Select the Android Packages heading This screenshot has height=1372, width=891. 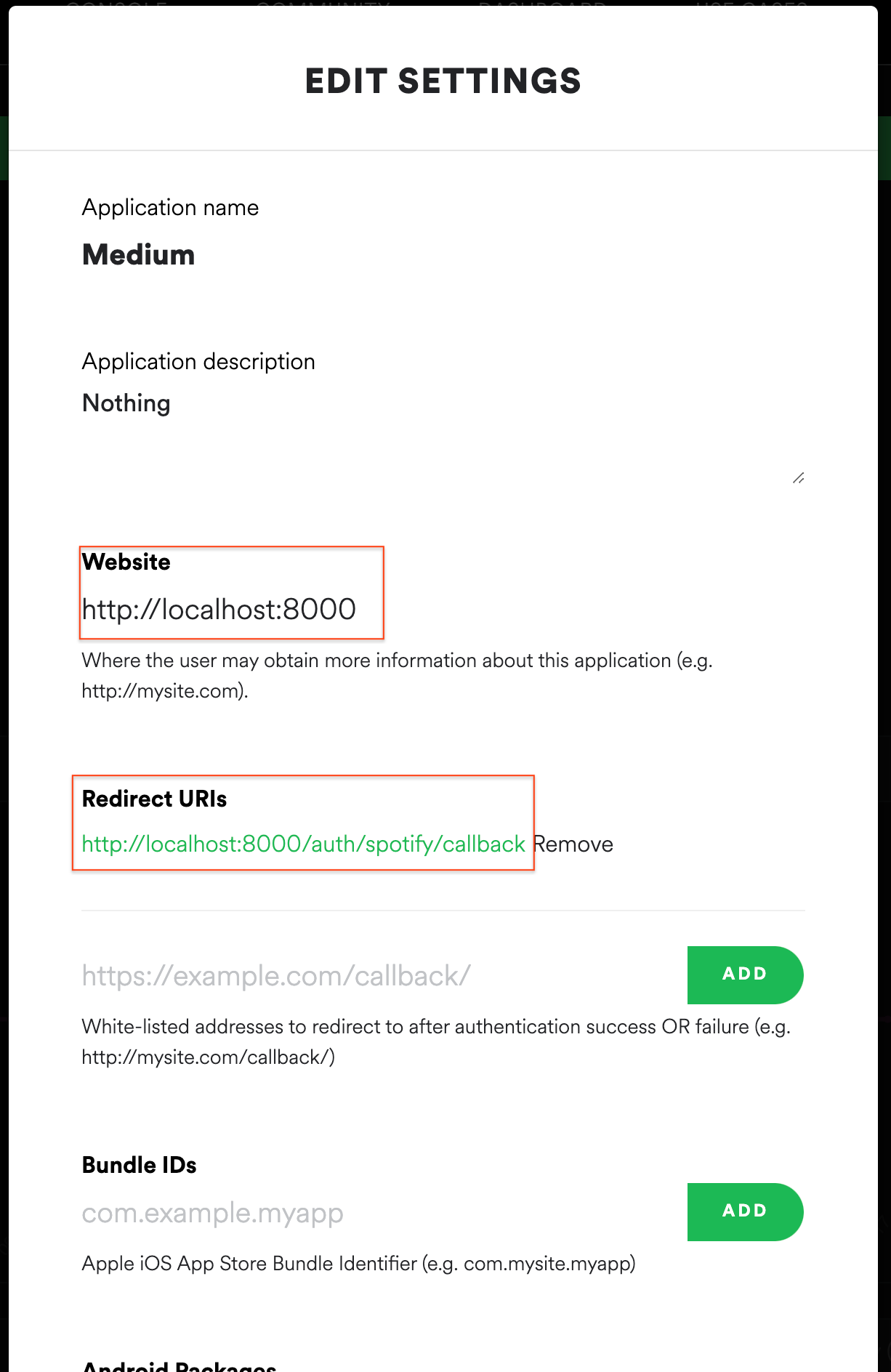(179, 1365)
